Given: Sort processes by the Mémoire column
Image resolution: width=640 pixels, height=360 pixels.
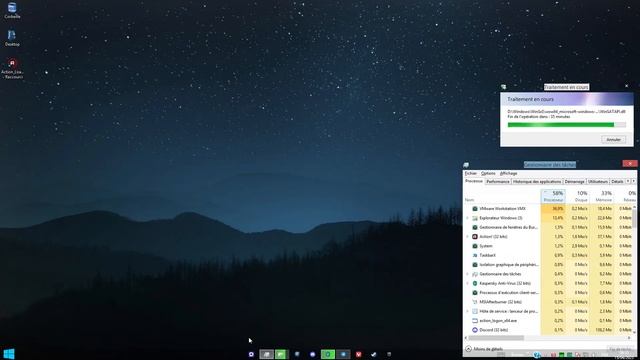Looking at the screenshot, I should [602, 196].
